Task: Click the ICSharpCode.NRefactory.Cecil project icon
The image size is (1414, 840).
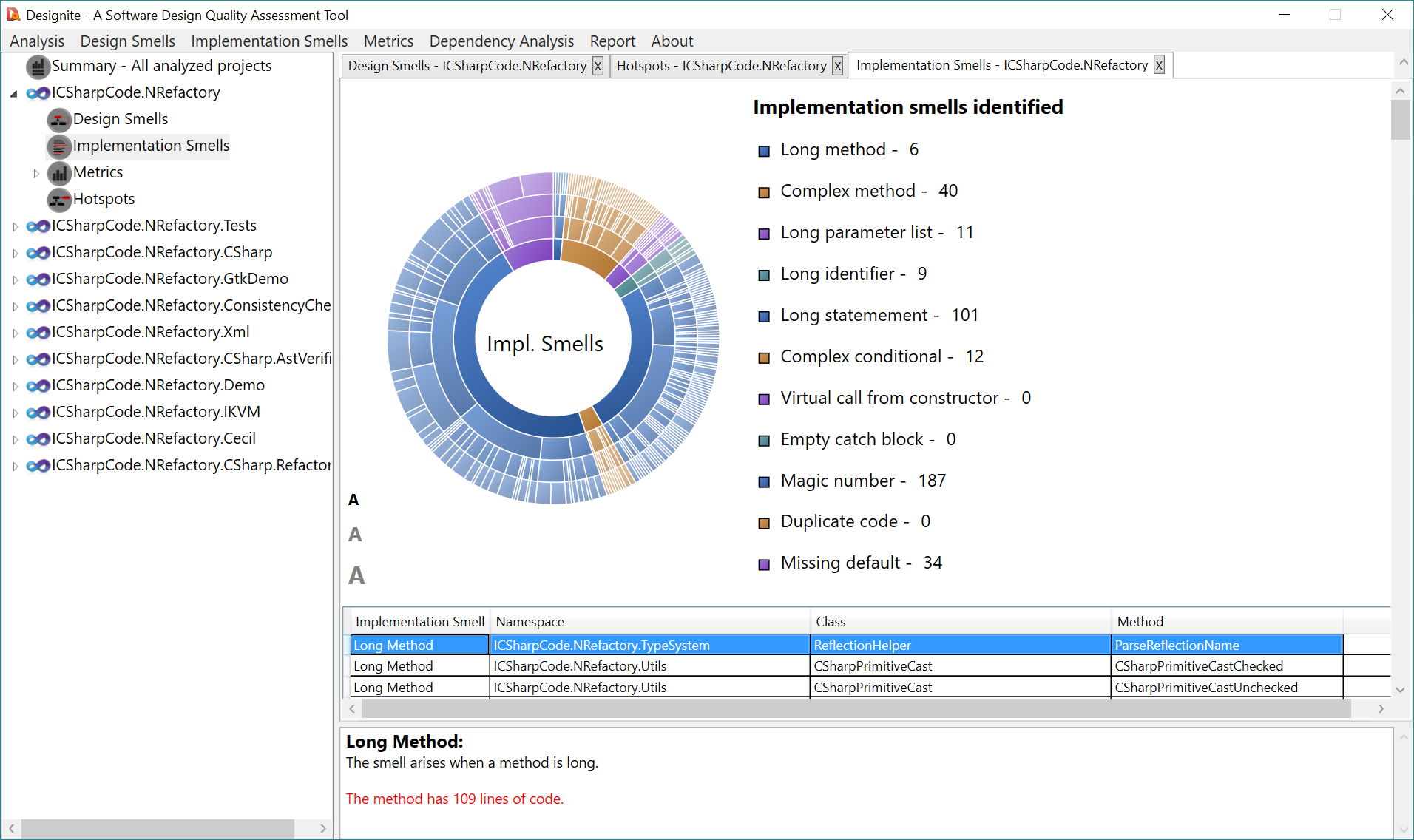Action: (38, 439)
